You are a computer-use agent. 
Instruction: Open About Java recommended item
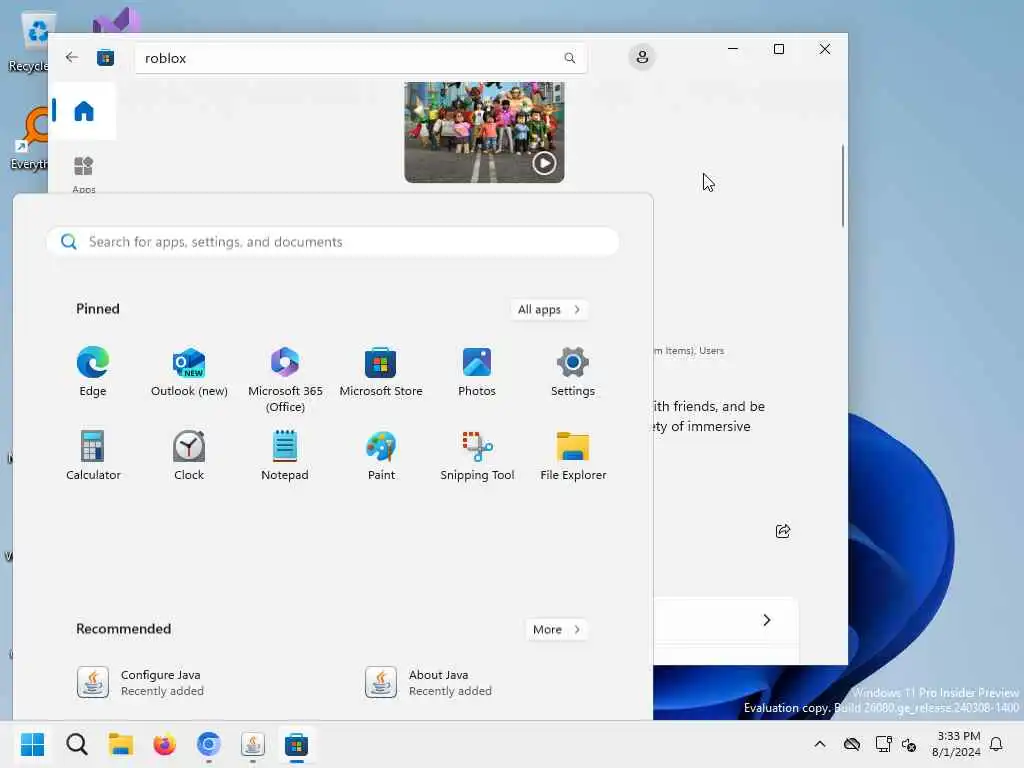428,682
